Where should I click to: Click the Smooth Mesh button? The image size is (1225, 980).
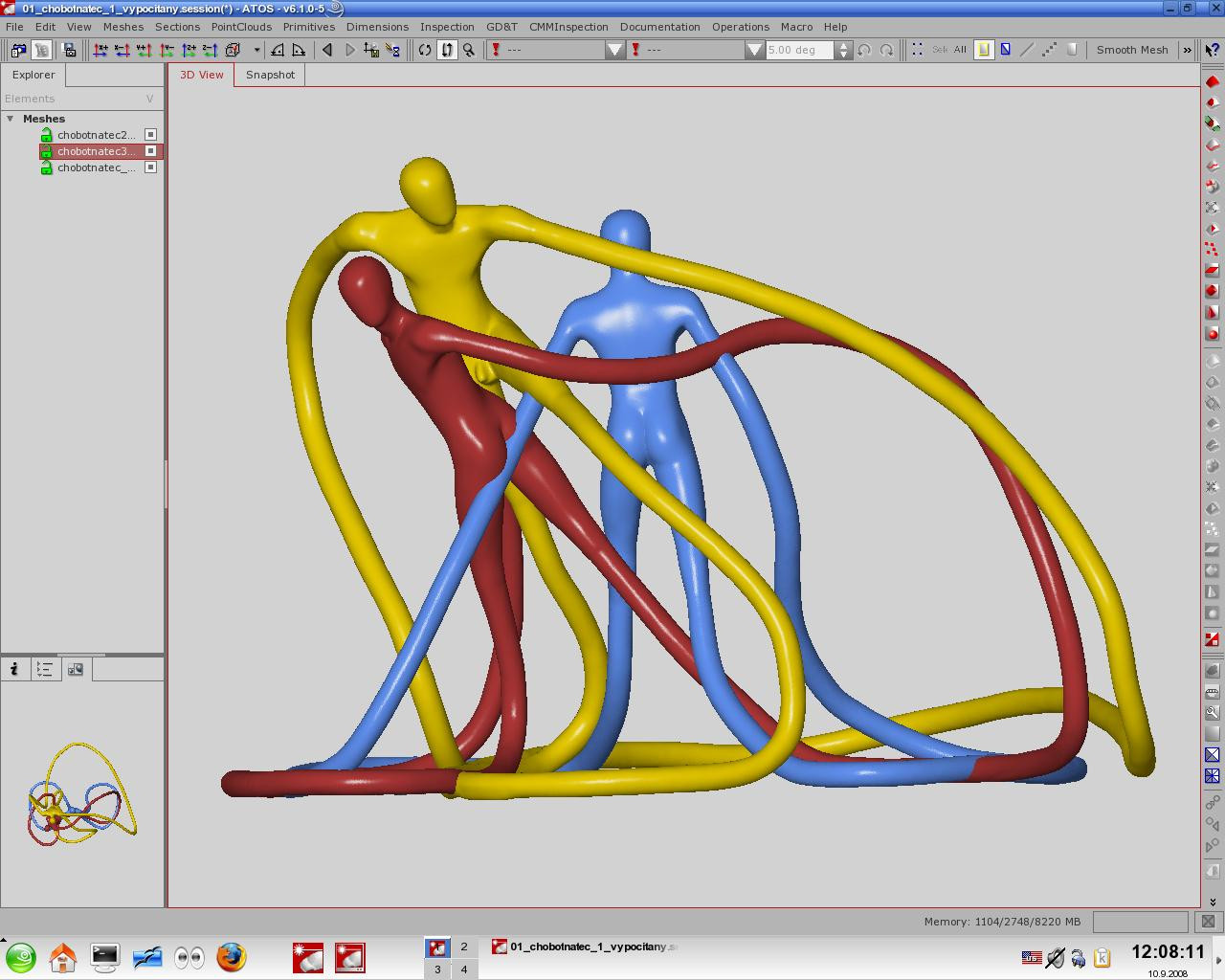pyautogui.click(x=1131, y=50)
